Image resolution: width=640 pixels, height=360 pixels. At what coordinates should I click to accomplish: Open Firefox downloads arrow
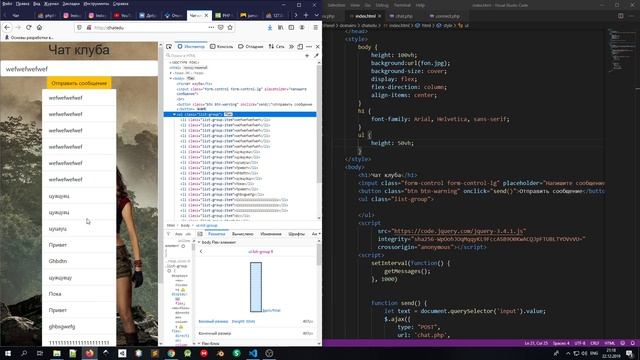(x=270, y=27)
